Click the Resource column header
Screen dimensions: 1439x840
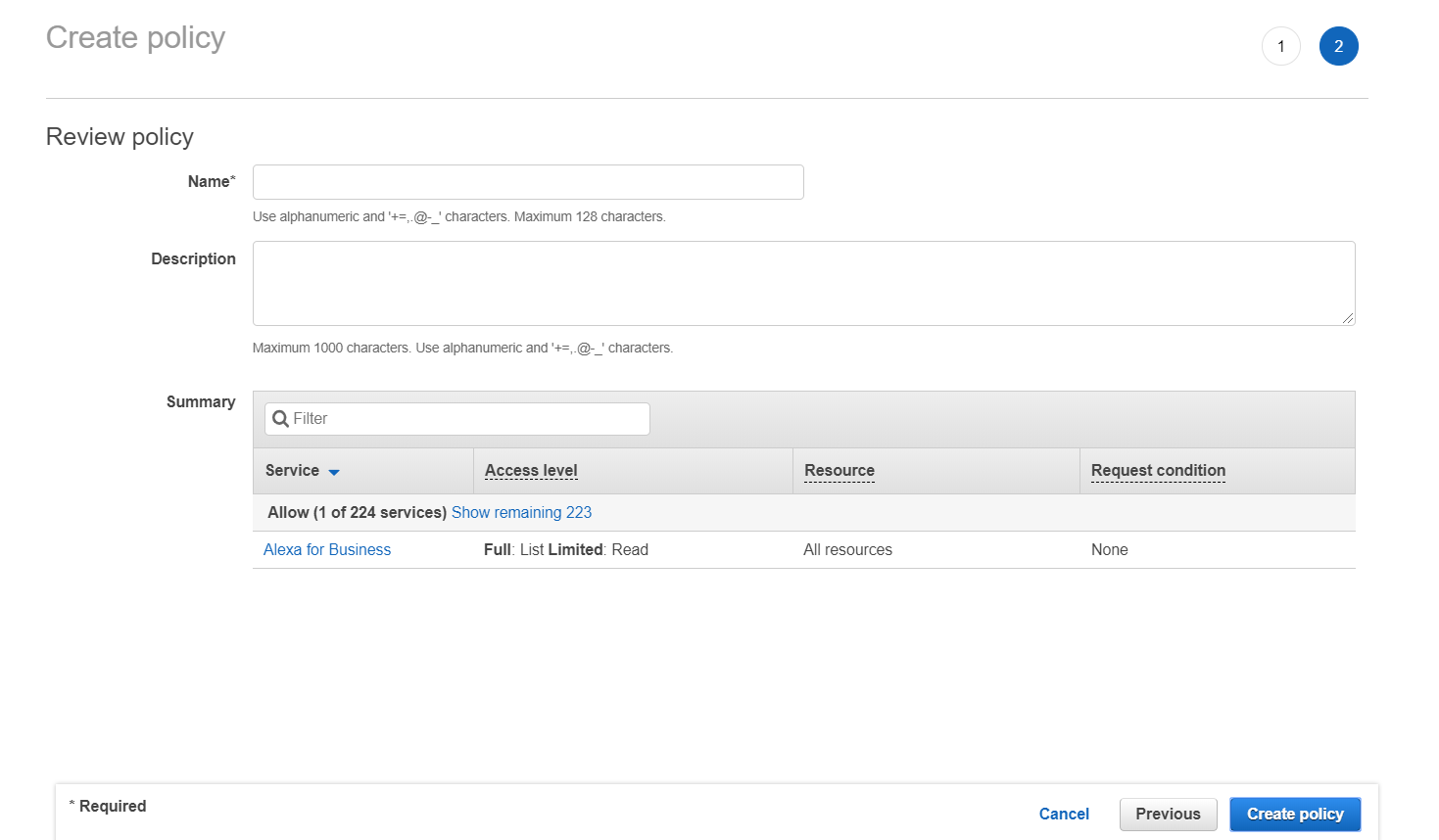tap(839, 471)
